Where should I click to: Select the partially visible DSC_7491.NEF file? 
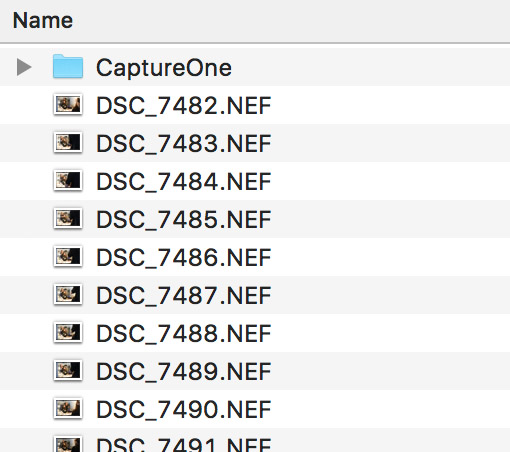click(255, 442)
